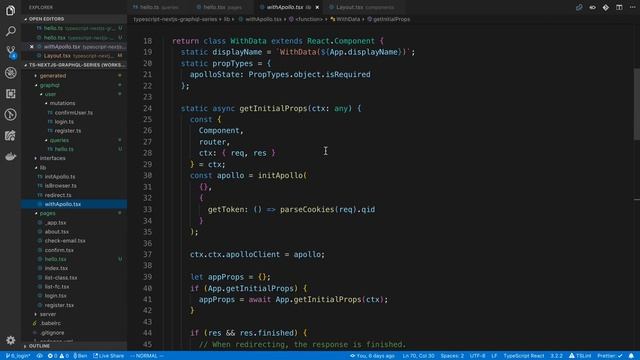
Task: Expand the Outline section
Action: point(74,346)
